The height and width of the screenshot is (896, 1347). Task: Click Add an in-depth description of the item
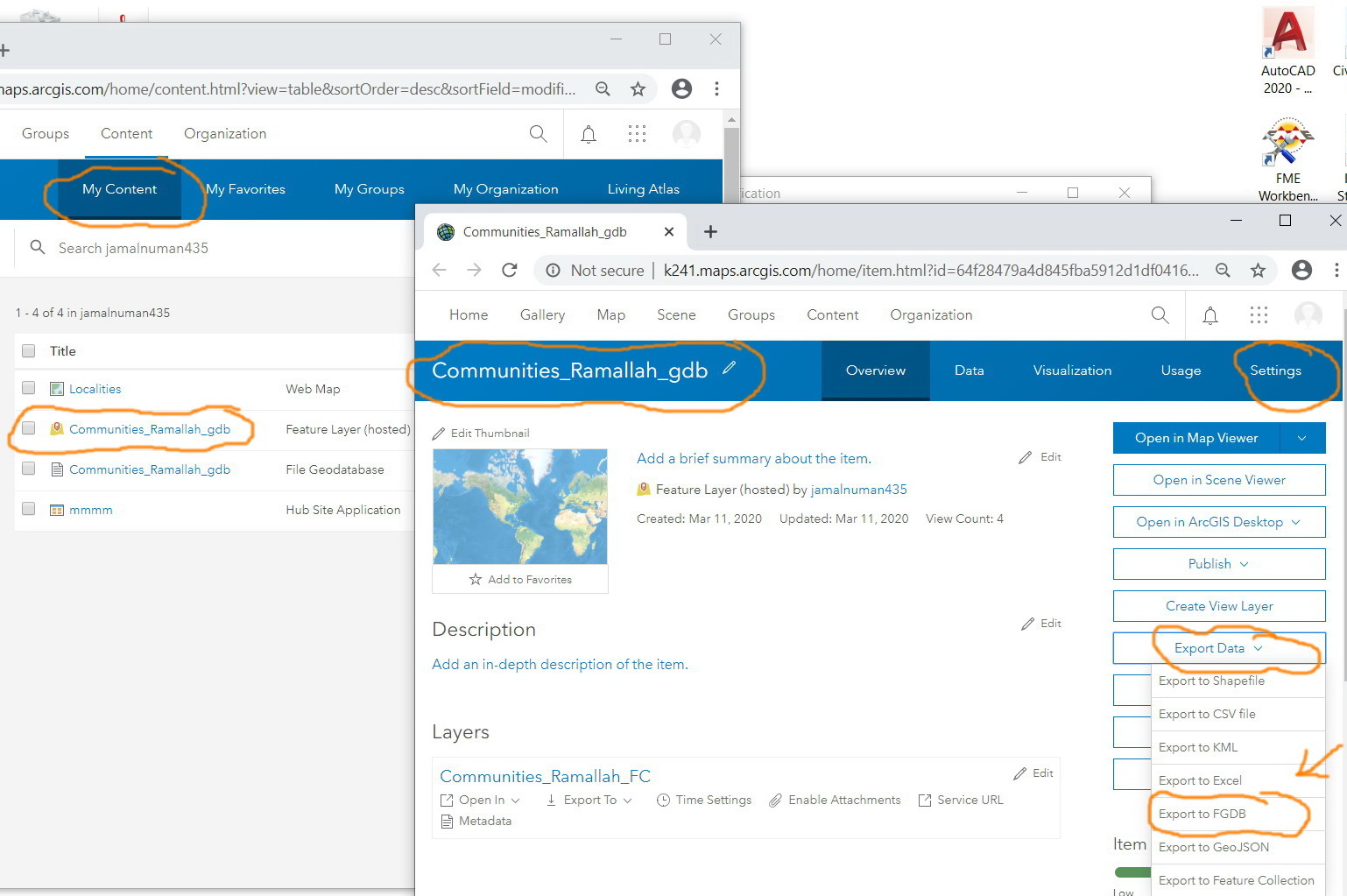560,664
